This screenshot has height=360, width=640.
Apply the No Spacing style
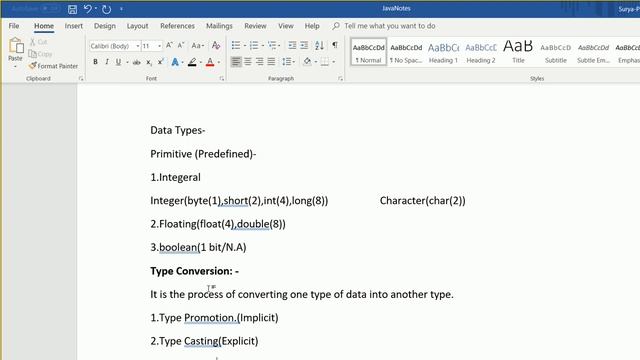(406, 52)
